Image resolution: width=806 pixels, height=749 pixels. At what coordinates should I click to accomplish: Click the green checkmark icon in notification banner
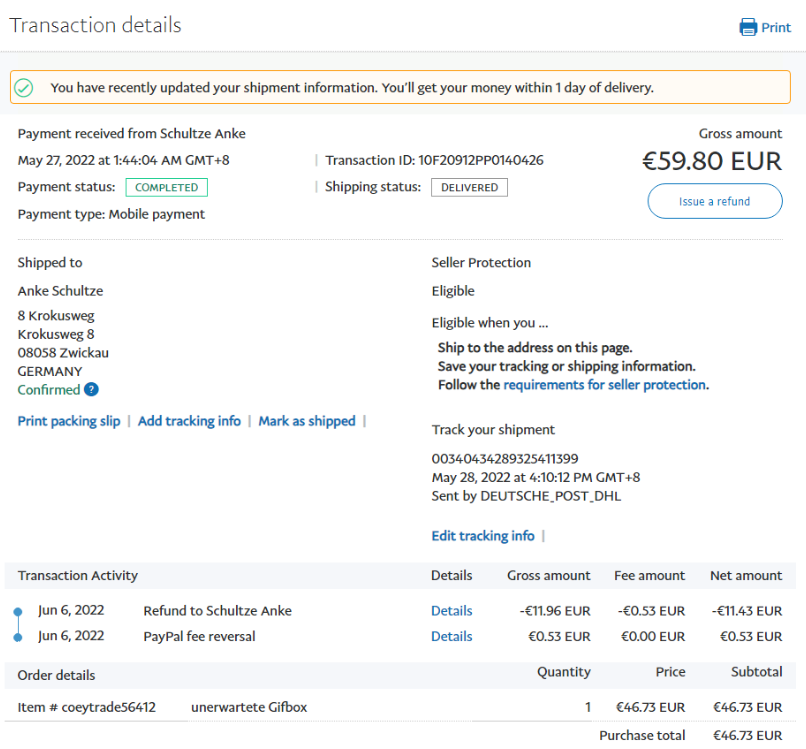pyautogui.click(x=24, y=88)
